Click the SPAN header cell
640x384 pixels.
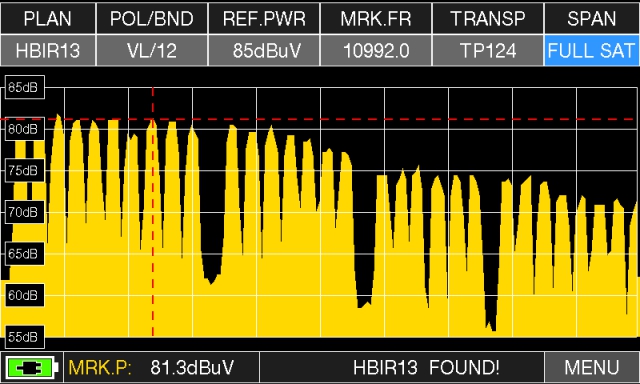pos(592,18)
